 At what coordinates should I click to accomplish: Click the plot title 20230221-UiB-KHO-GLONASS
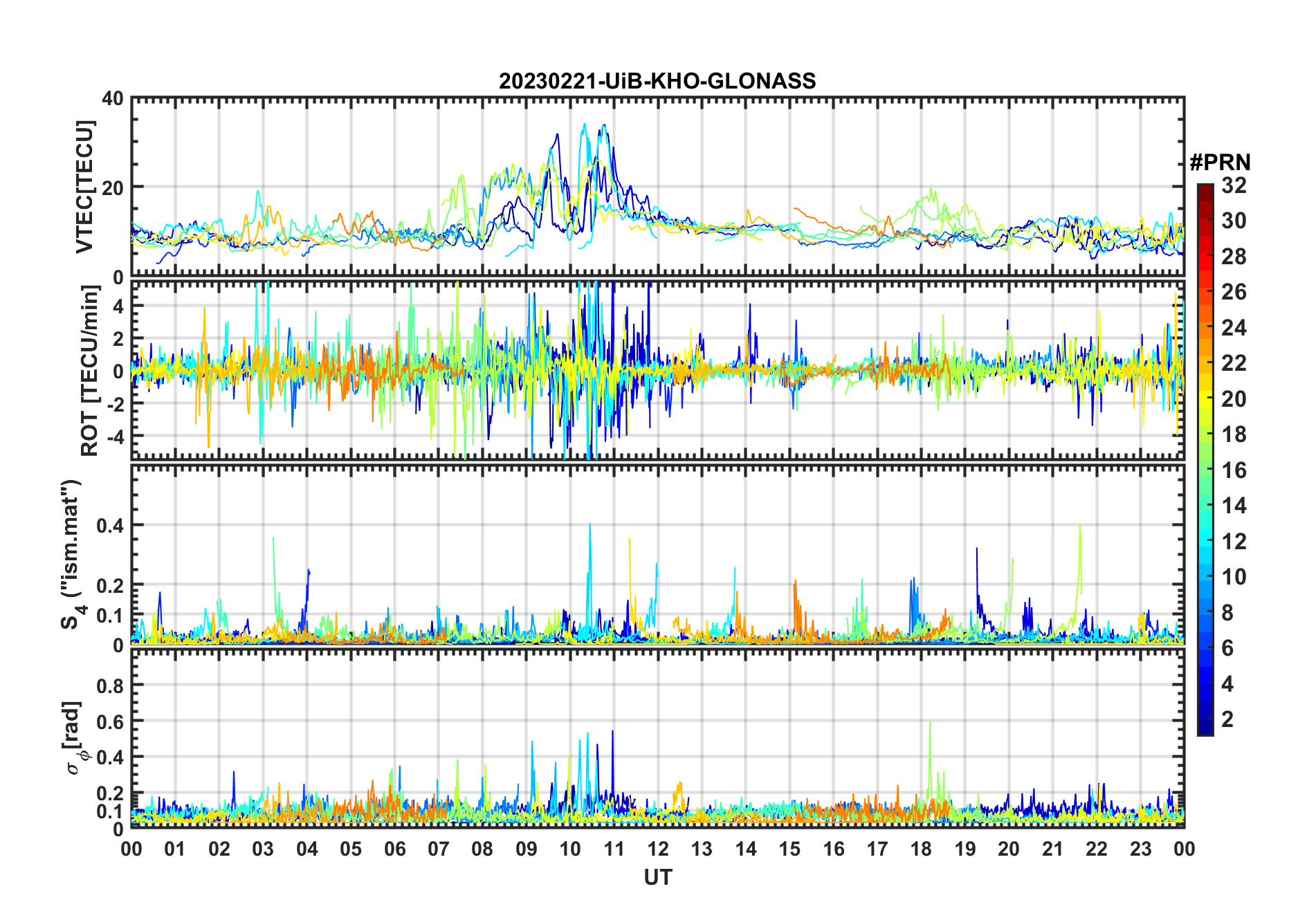click(657, 82)
